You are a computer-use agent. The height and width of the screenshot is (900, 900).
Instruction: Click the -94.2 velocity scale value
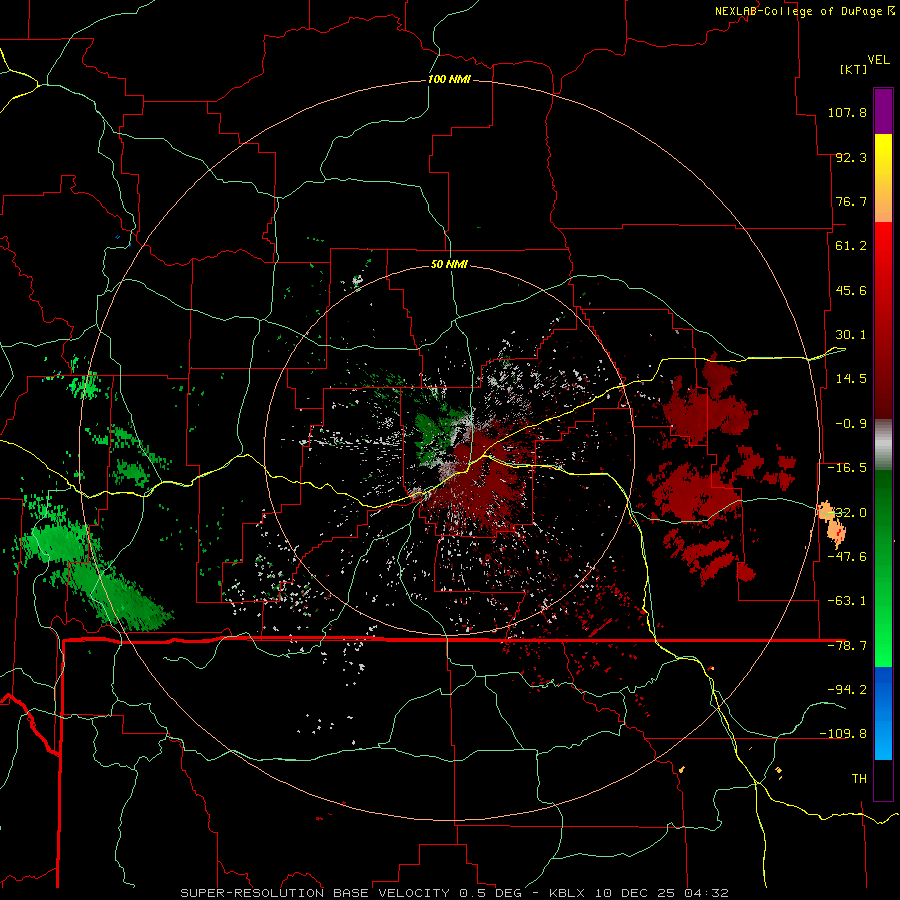(847, 689)
